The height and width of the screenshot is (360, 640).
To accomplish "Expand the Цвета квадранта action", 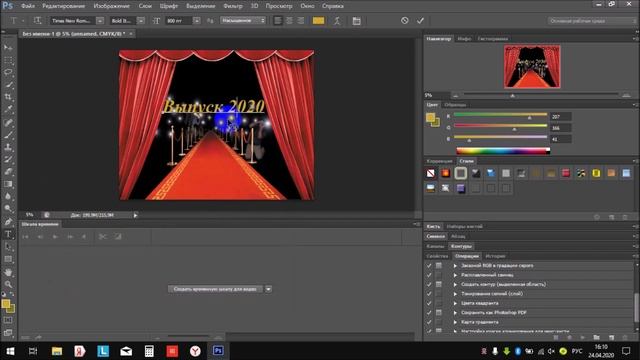I will (x=455, y=303).
